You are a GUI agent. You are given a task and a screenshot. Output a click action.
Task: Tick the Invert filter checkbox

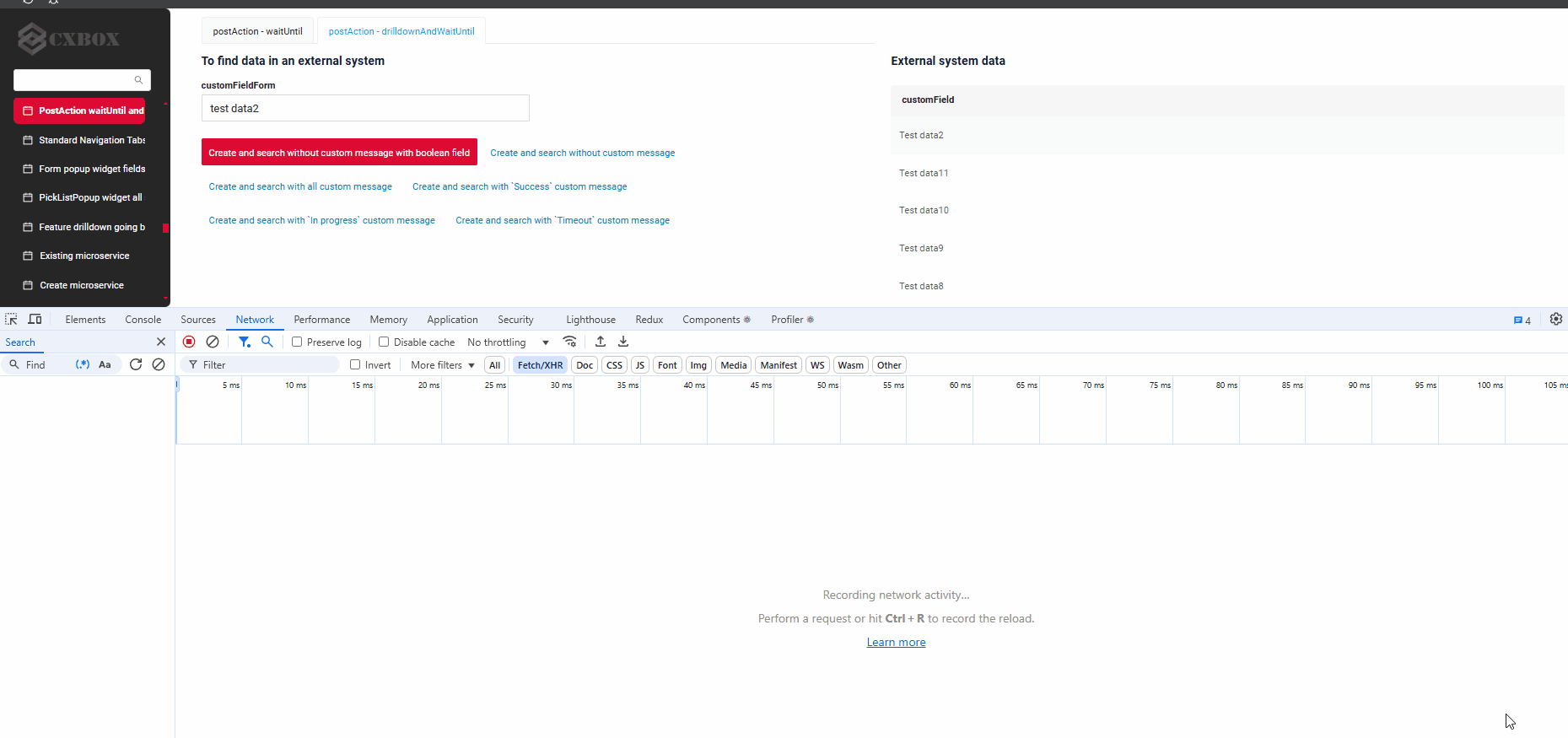(355, 364)
